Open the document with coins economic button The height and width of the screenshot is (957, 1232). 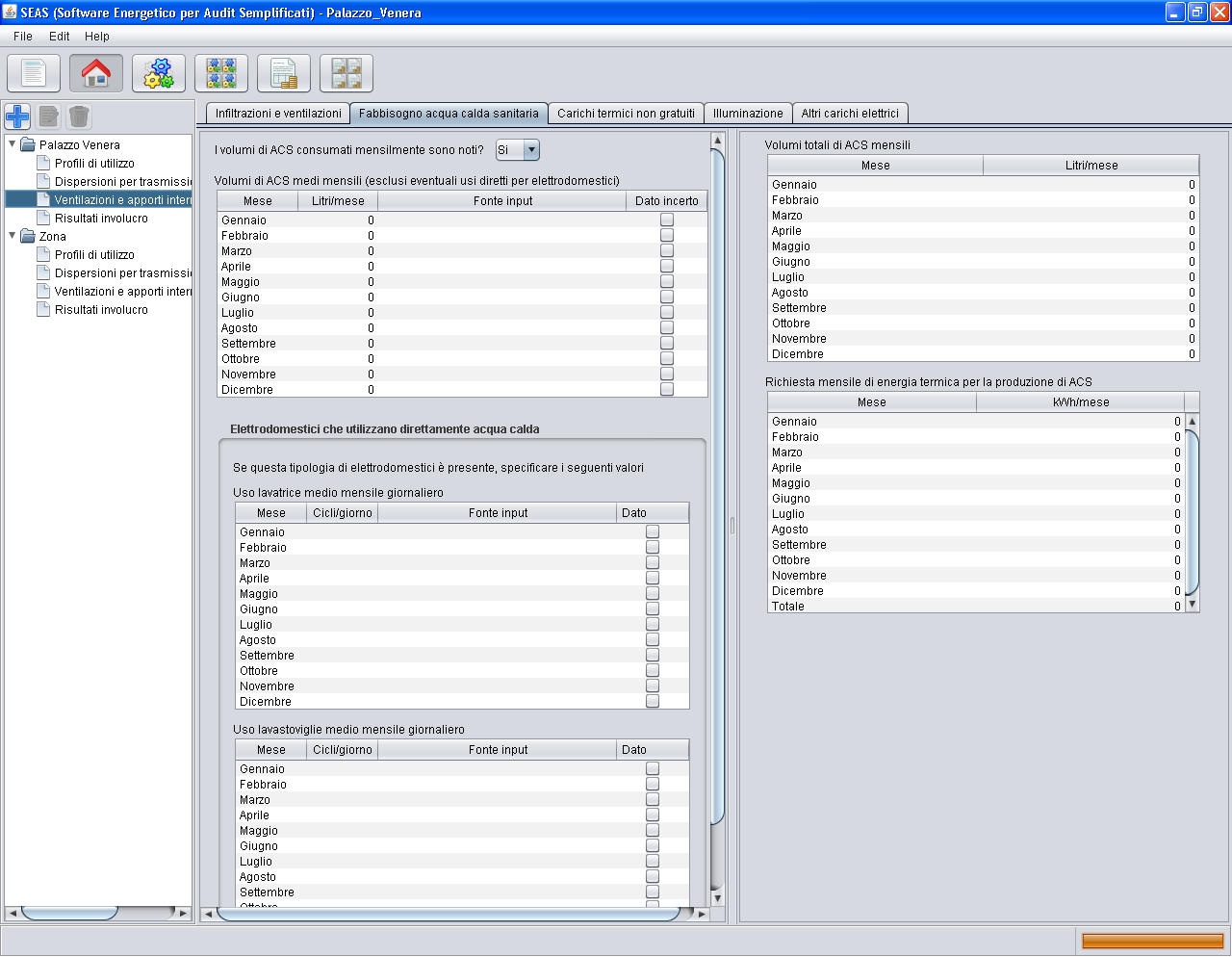tap(284, 73)
